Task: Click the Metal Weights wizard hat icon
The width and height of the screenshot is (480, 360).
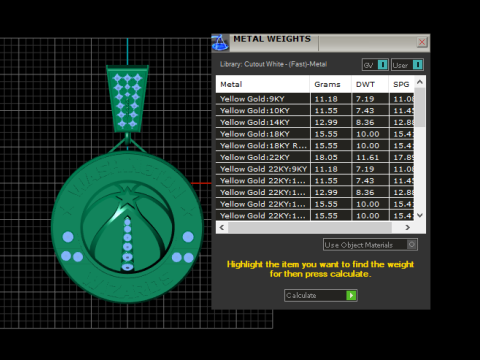Action: 220,43
